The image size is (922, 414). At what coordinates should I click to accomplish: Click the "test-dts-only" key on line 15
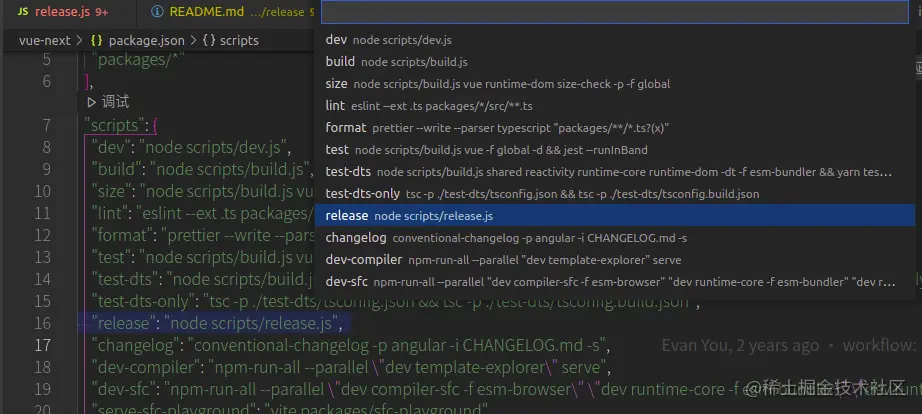pos(142,302)
